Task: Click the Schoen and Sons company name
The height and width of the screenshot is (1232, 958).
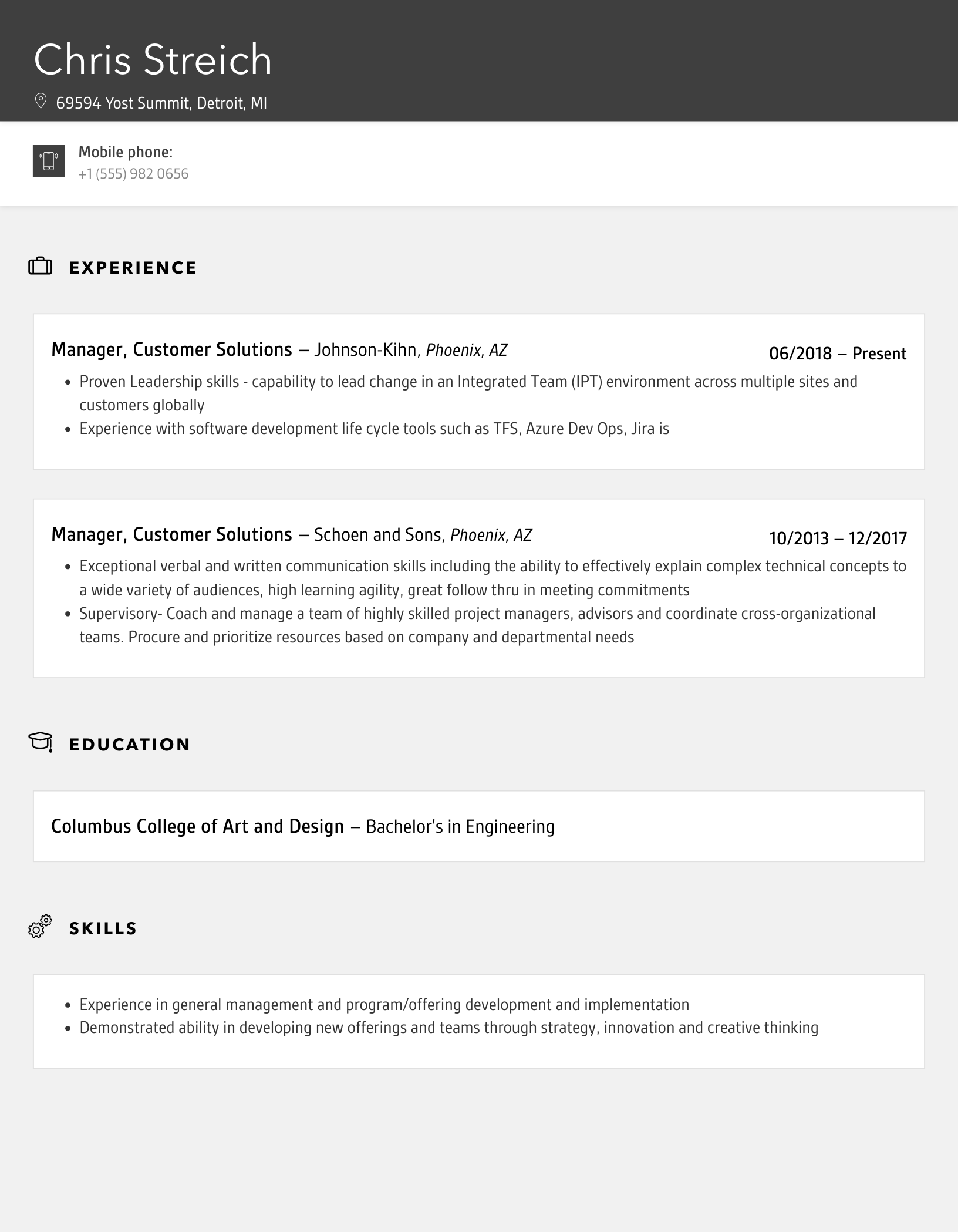Action: tap(377, 535)
